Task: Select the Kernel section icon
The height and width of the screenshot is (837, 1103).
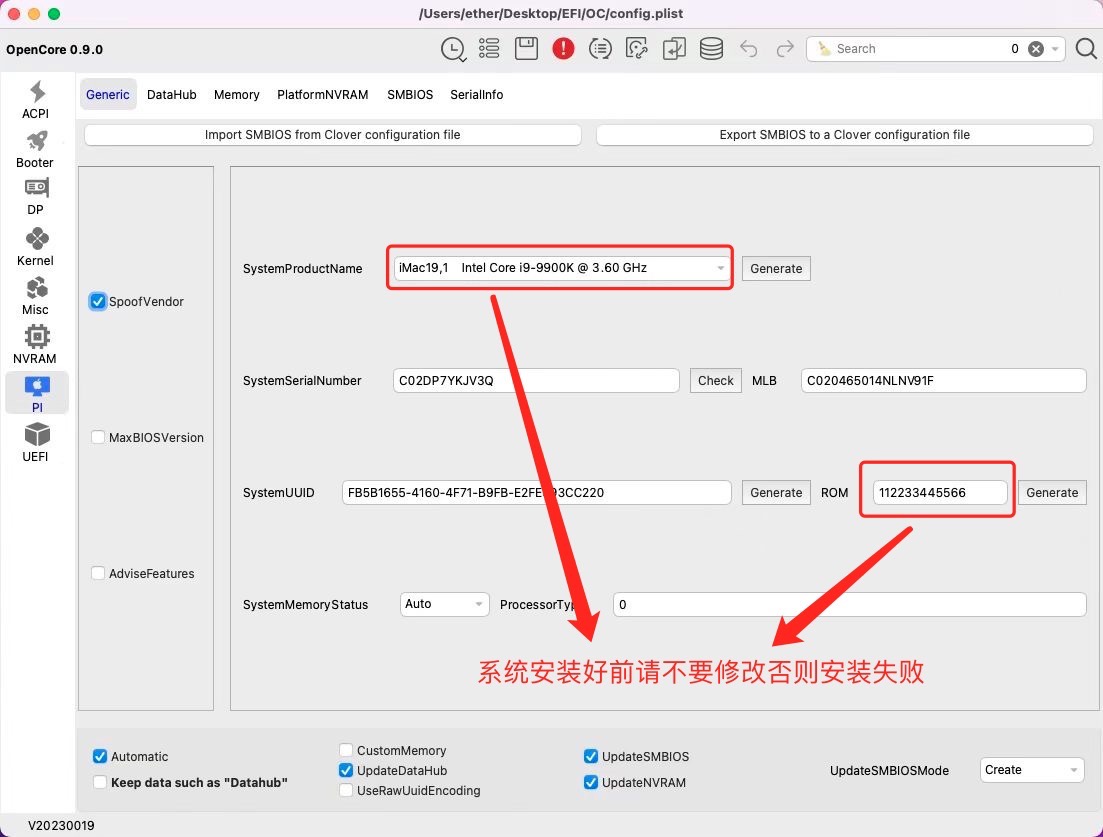Action: [36, 246]
